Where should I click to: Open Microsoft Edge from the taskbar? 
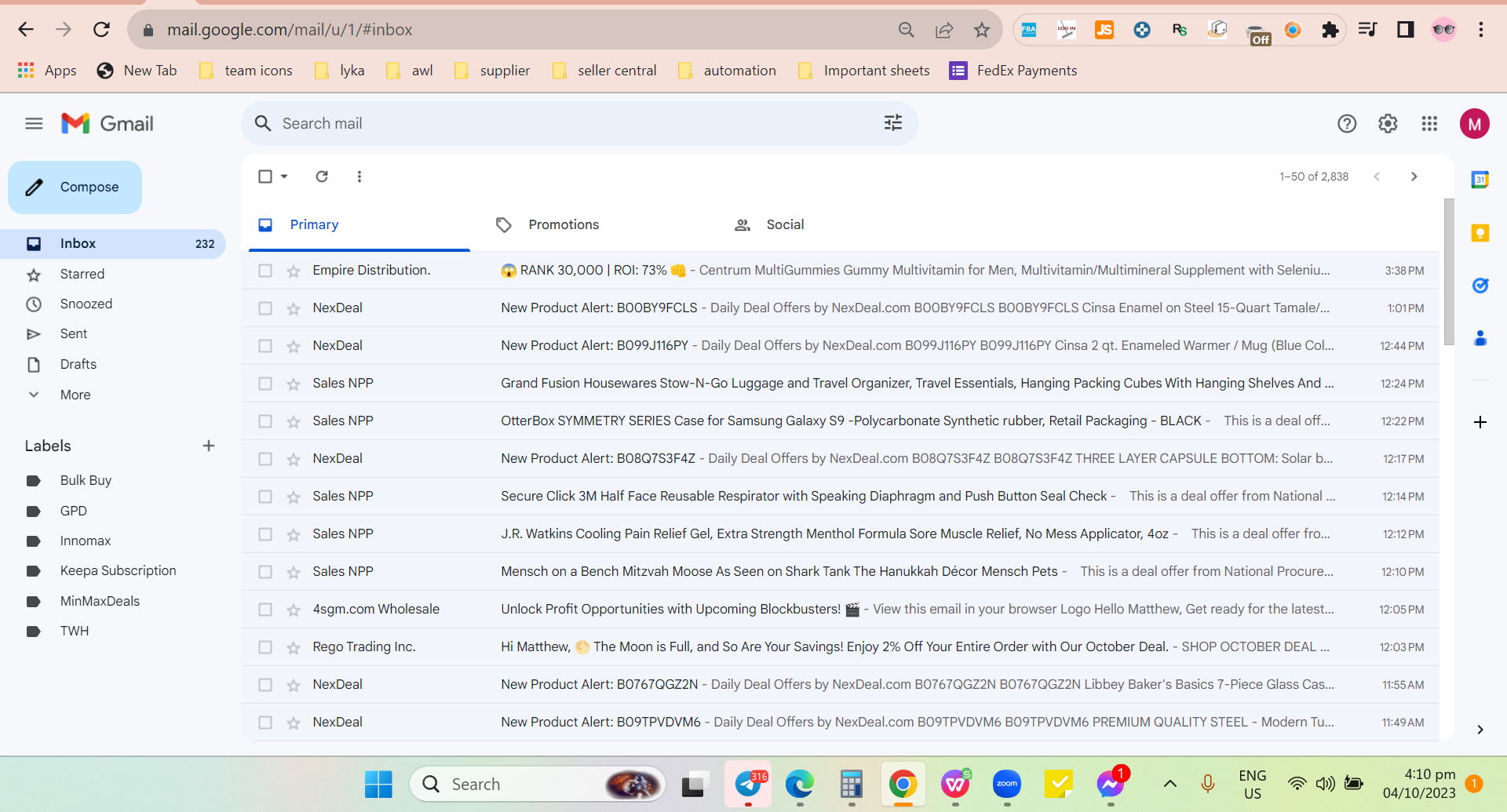800,783
